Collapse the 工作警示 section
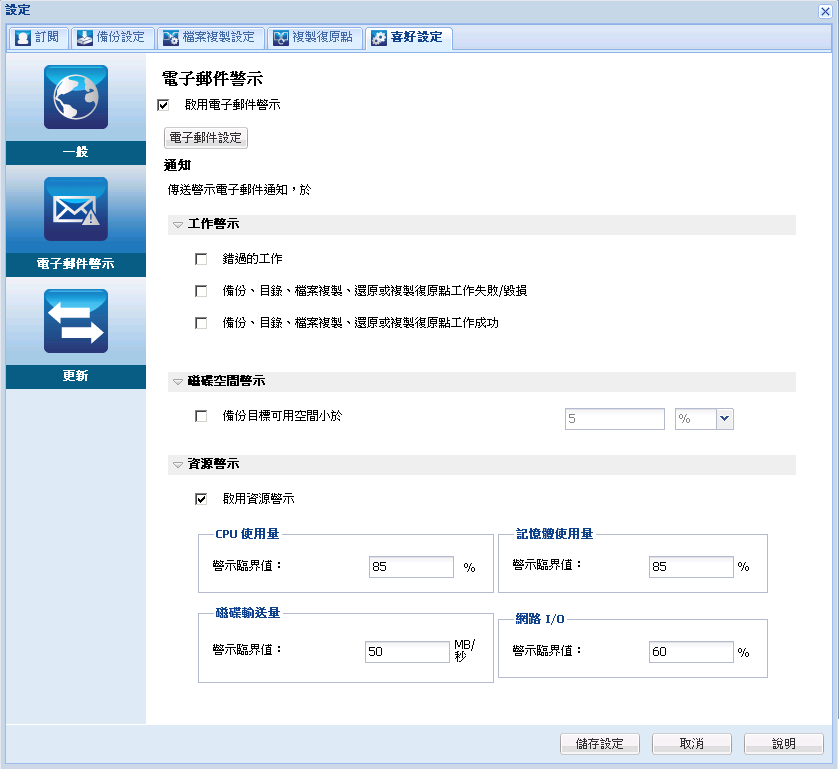839x769 pixels. coord(178,225)
